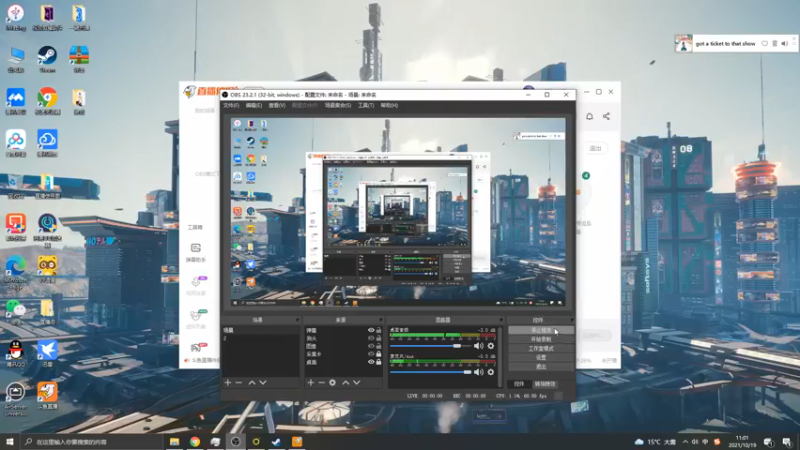Click the 退出 button in the background streaming window

tap(595, 148)
